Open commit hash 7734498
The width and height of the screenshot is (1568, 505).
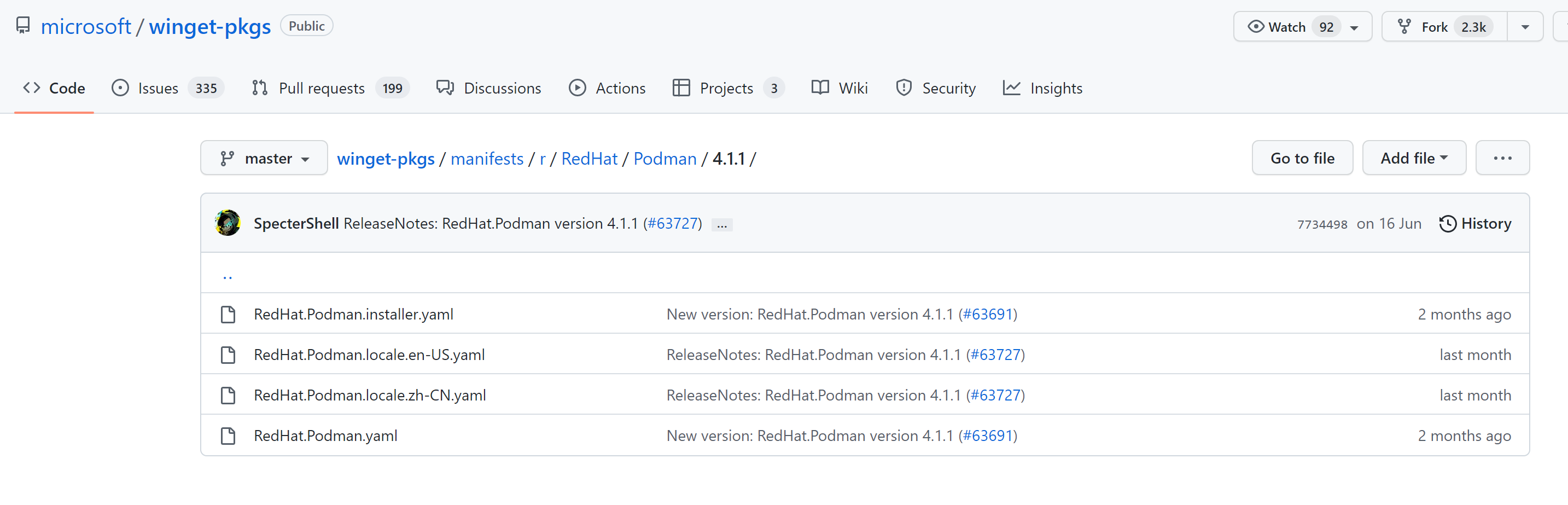tap(1322, 224)
